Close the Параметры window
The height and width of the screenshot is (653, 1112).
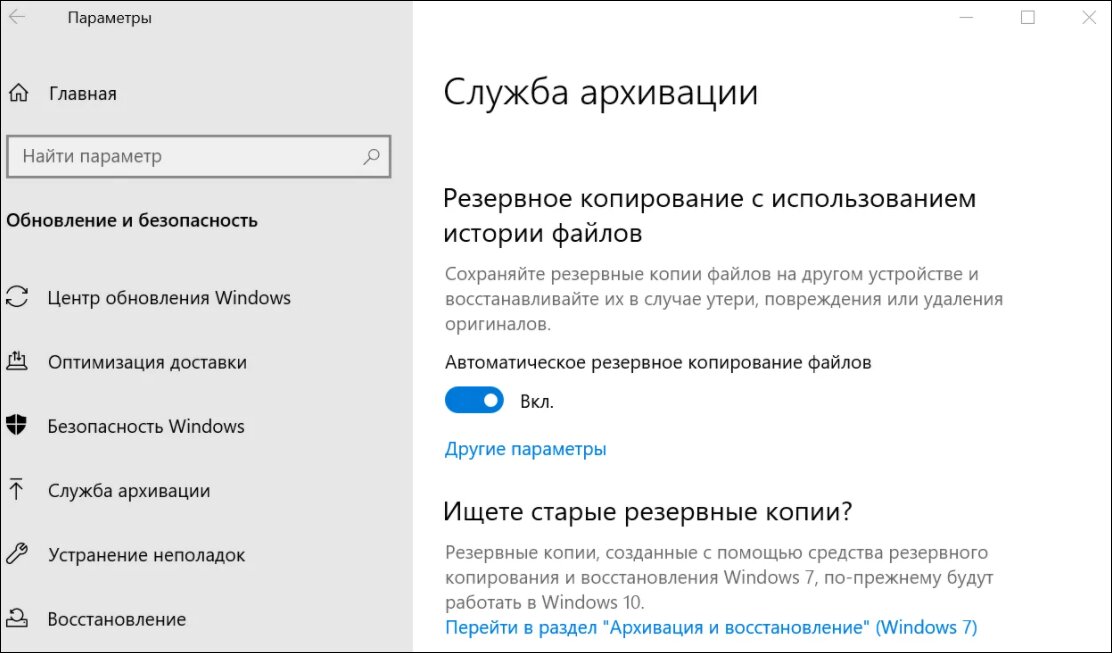1089,17
